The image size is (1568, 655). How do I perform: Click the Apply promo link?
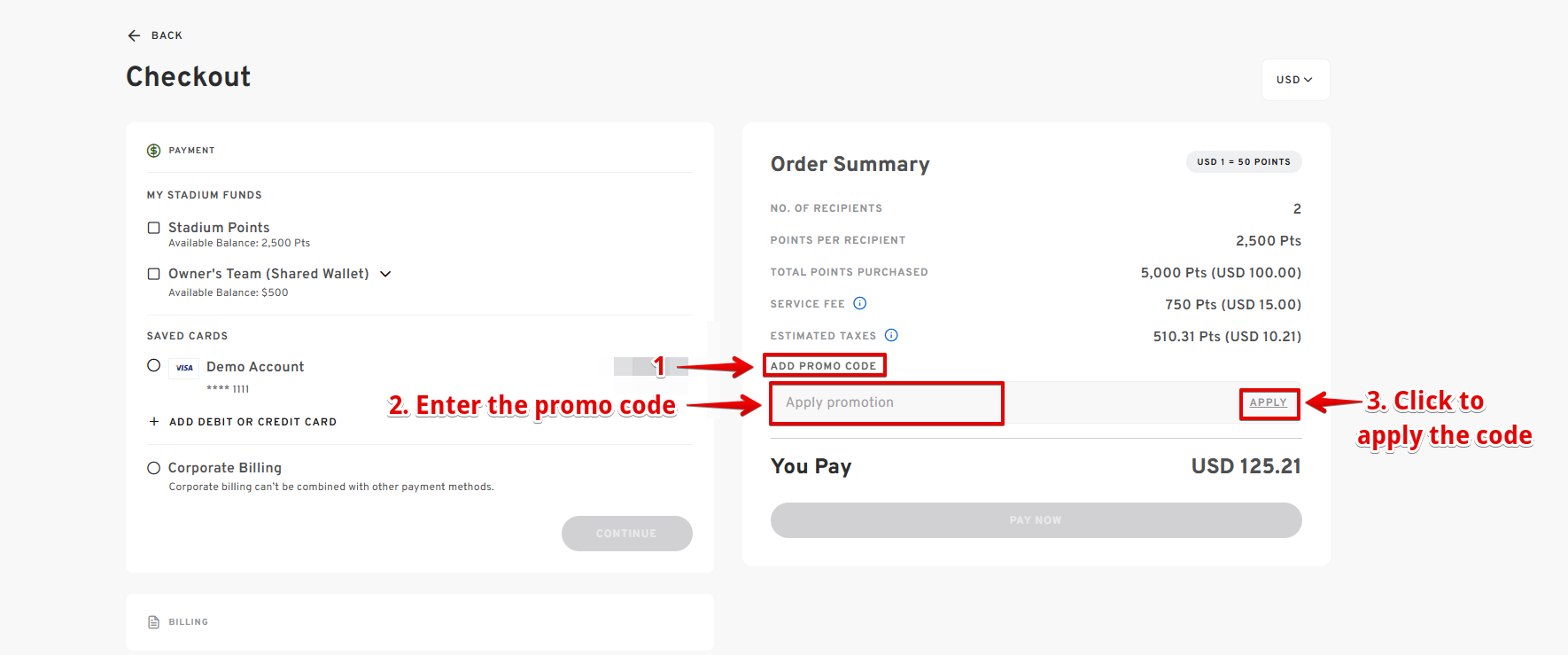(x=1268, y=402)
